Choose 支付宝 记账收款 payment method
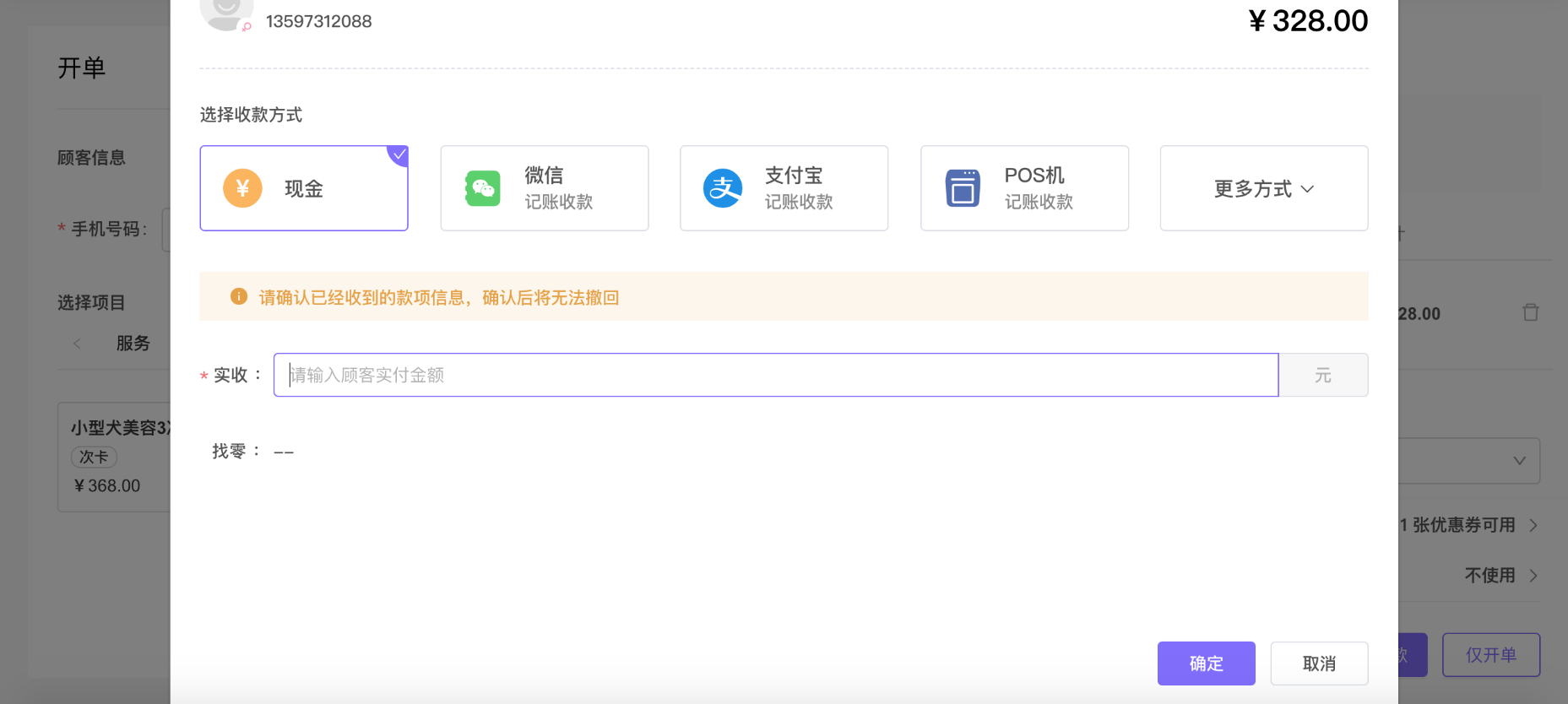Screen dimensions: 1568x704 tap(784, 188)
